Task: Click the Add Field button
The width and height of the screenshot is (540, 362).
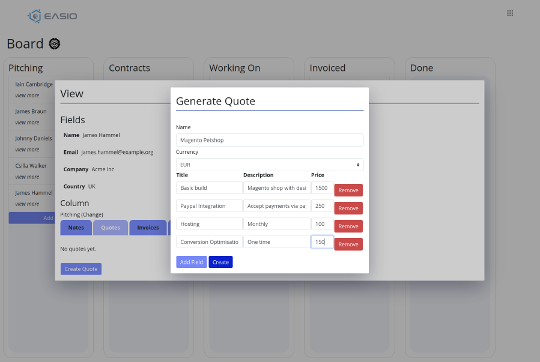Action: 191,262
